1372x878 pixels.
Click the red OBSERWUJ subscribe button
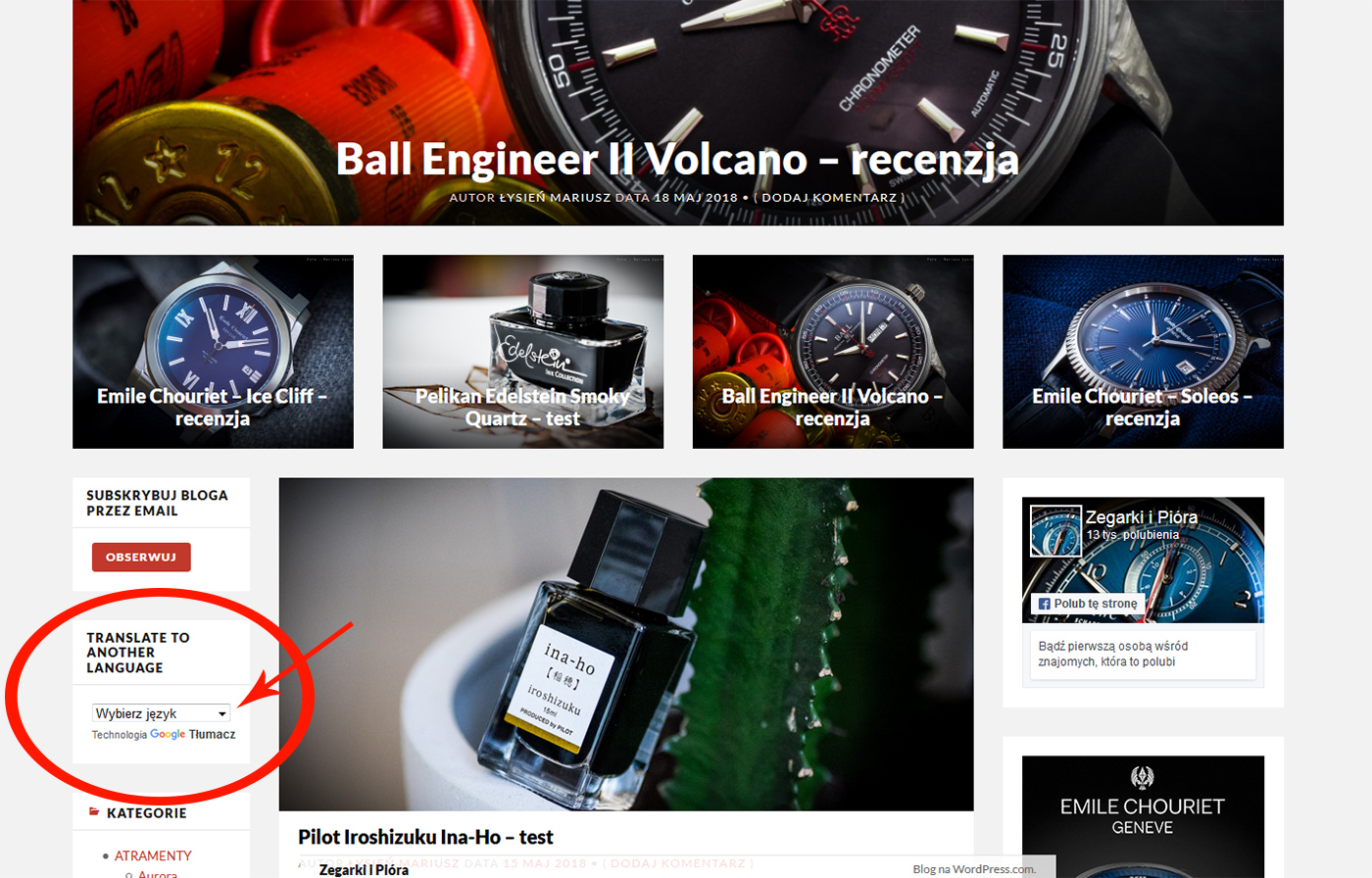141,557
